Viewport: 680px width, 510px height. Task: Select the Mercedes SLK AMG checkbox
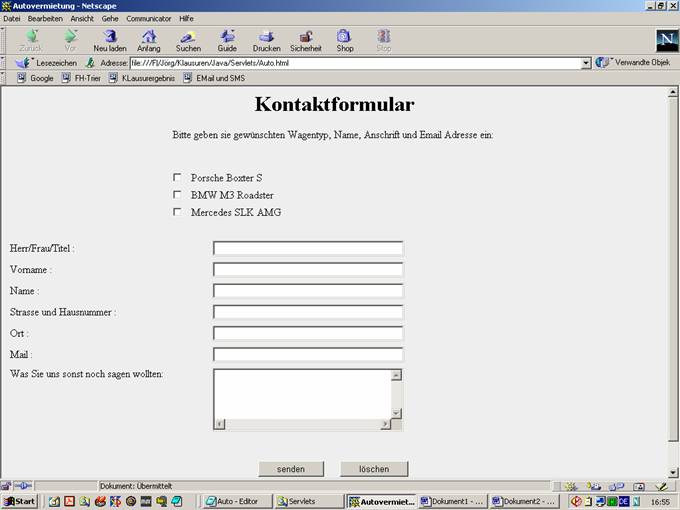[x=178, y=212]
